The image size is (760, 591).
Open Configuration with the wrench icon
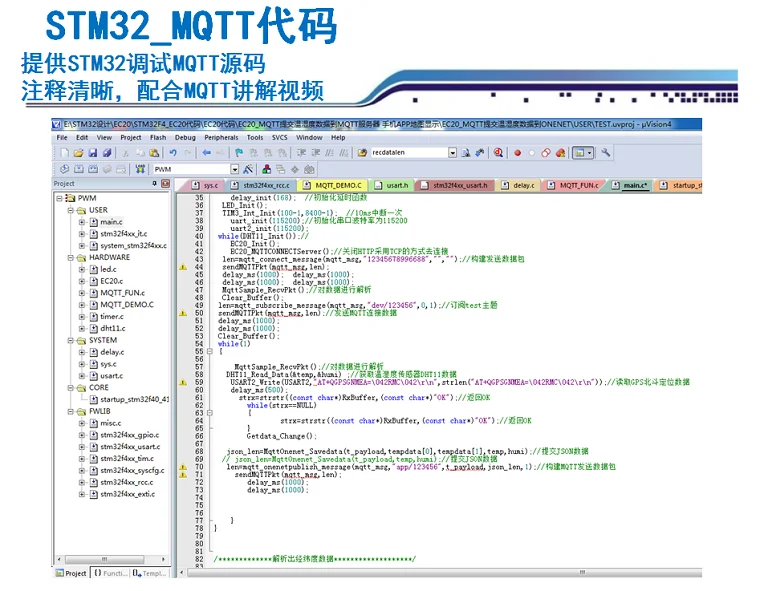[606, 153]
